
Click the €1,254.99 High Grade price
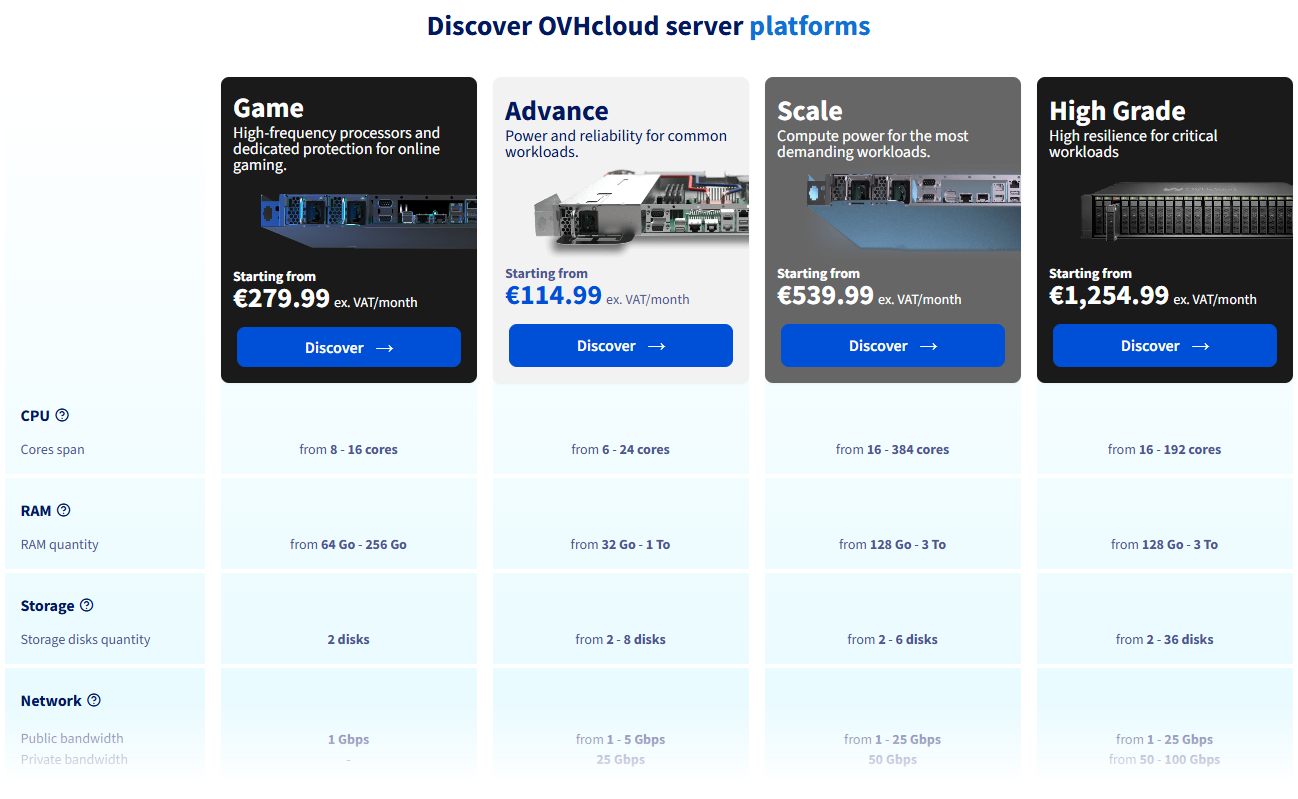1109,295
